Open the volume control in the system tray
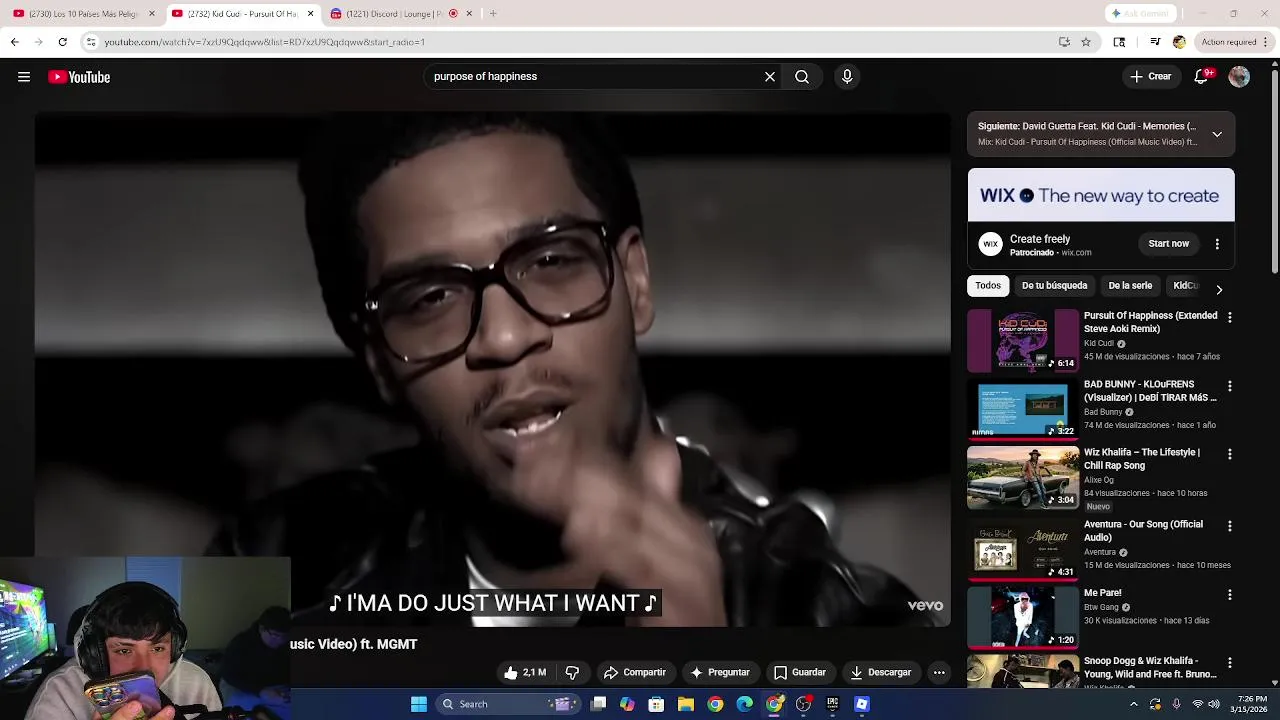The width and height of the screenshot is (1280, 720). (x=1214, y=704)
